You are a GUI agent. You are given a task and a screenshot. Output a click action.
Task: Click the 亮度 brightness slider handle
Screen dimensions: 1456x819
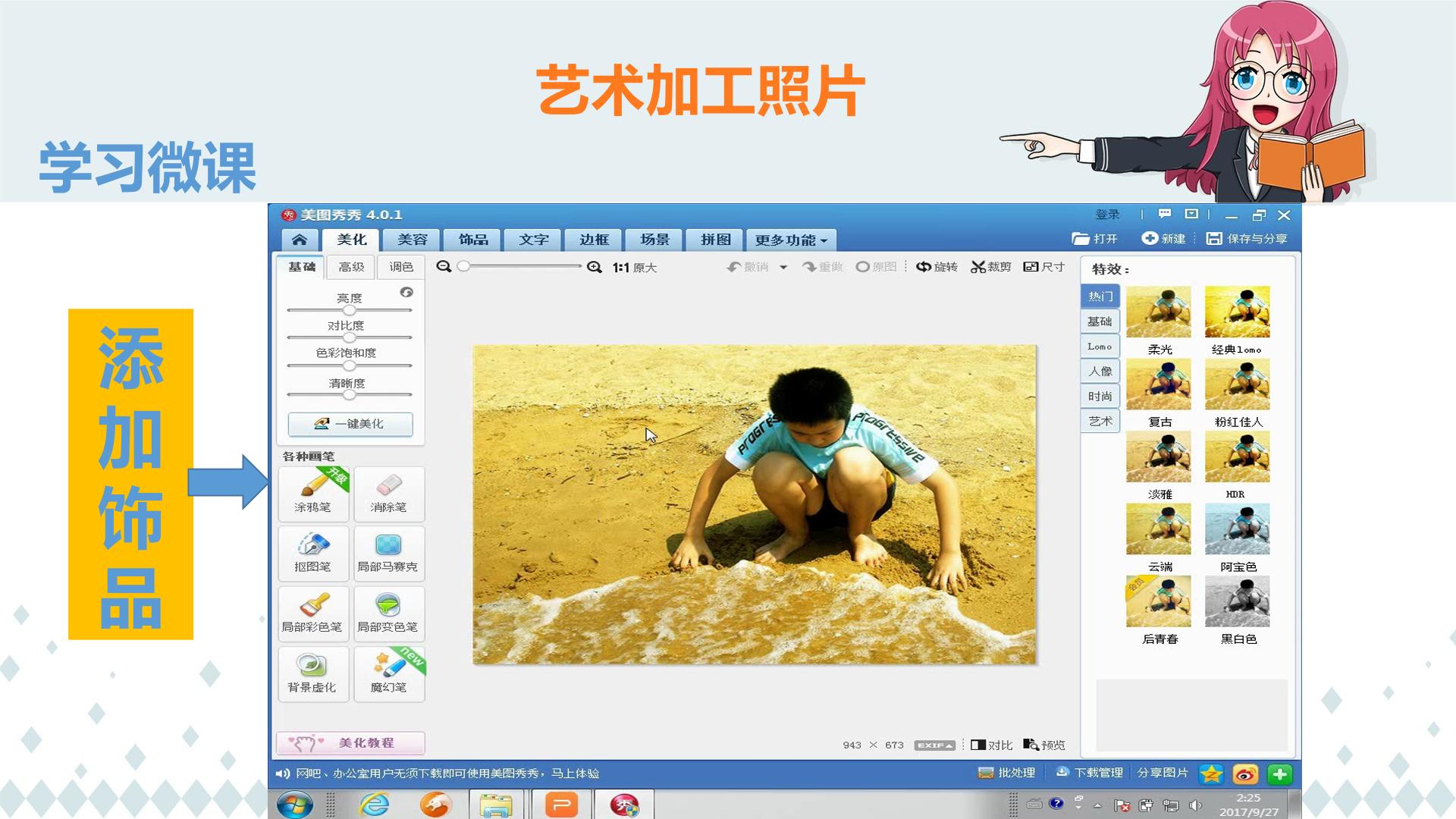(349, 310)
